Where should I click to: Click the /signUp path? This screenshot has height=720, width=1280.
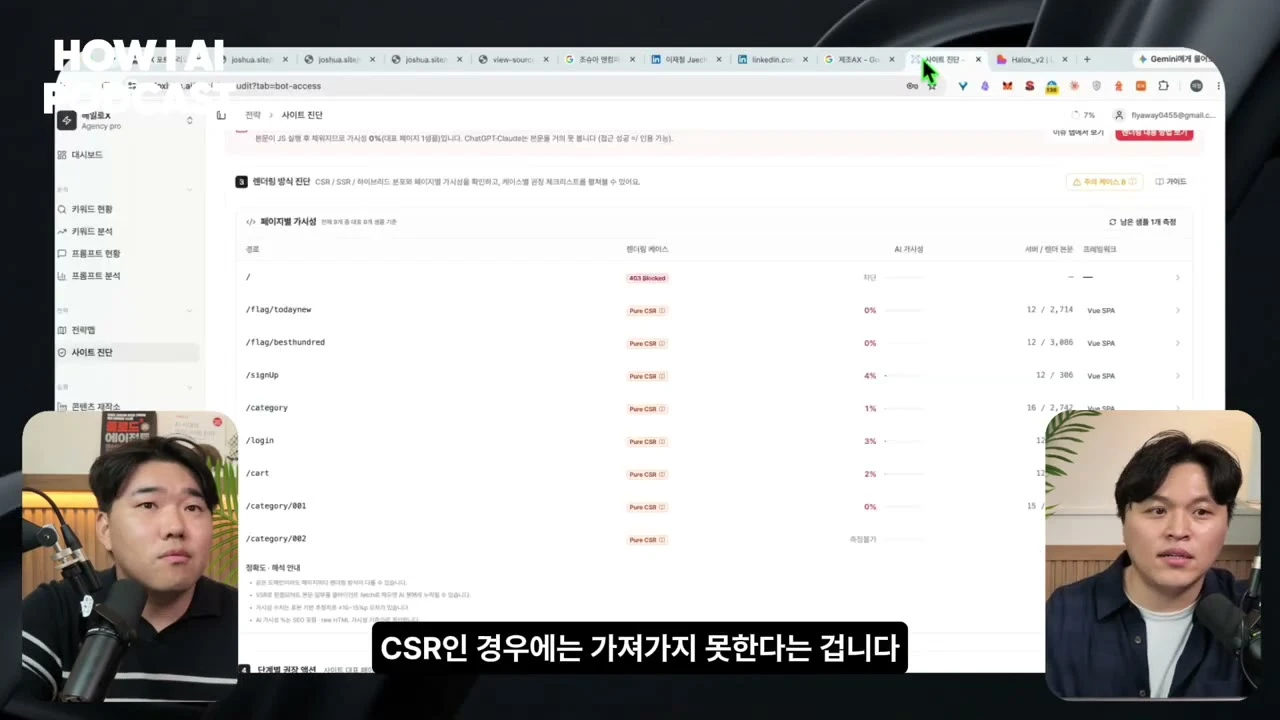pyautogui.click(x=262, y=375)
